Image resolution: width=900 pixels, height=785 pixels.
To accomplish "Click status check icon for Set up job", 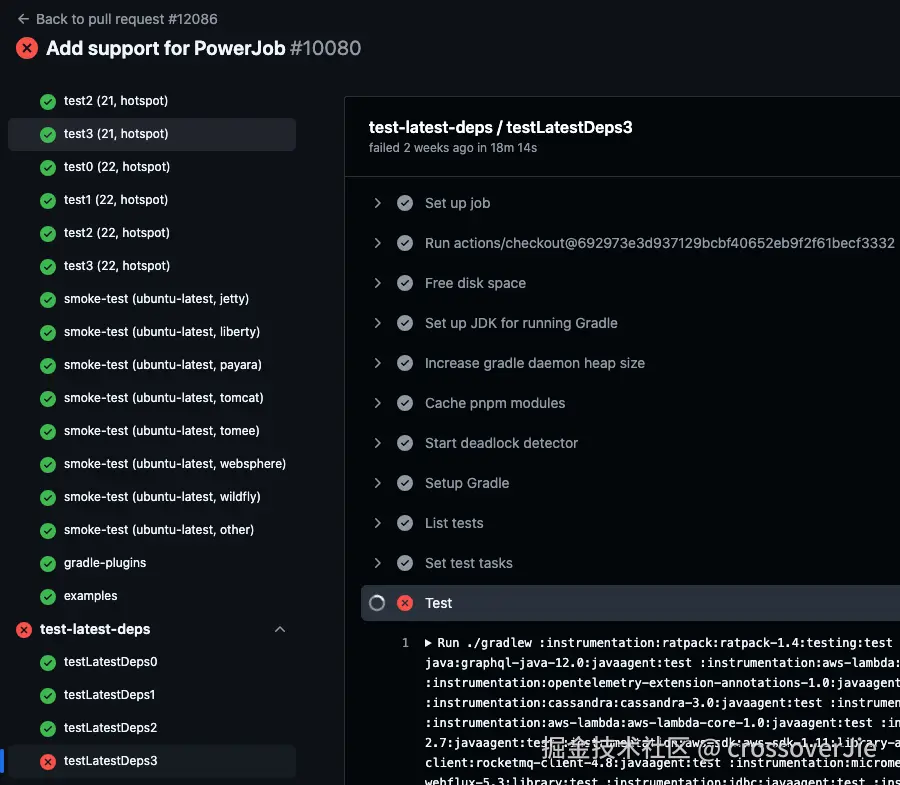I will 405,203.
